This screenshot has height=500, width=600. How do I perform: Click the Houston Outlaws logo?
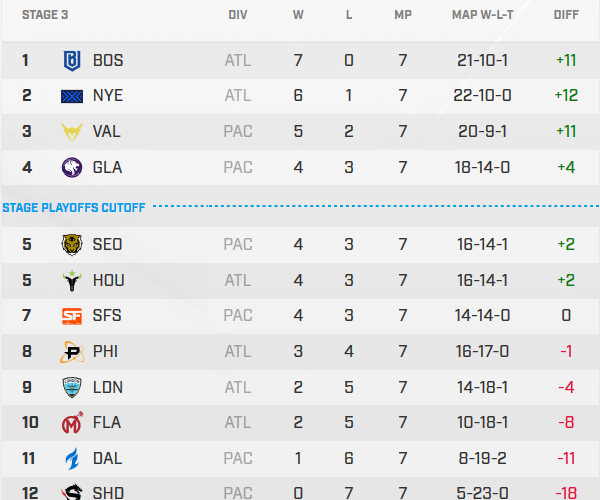coord(72,280)
